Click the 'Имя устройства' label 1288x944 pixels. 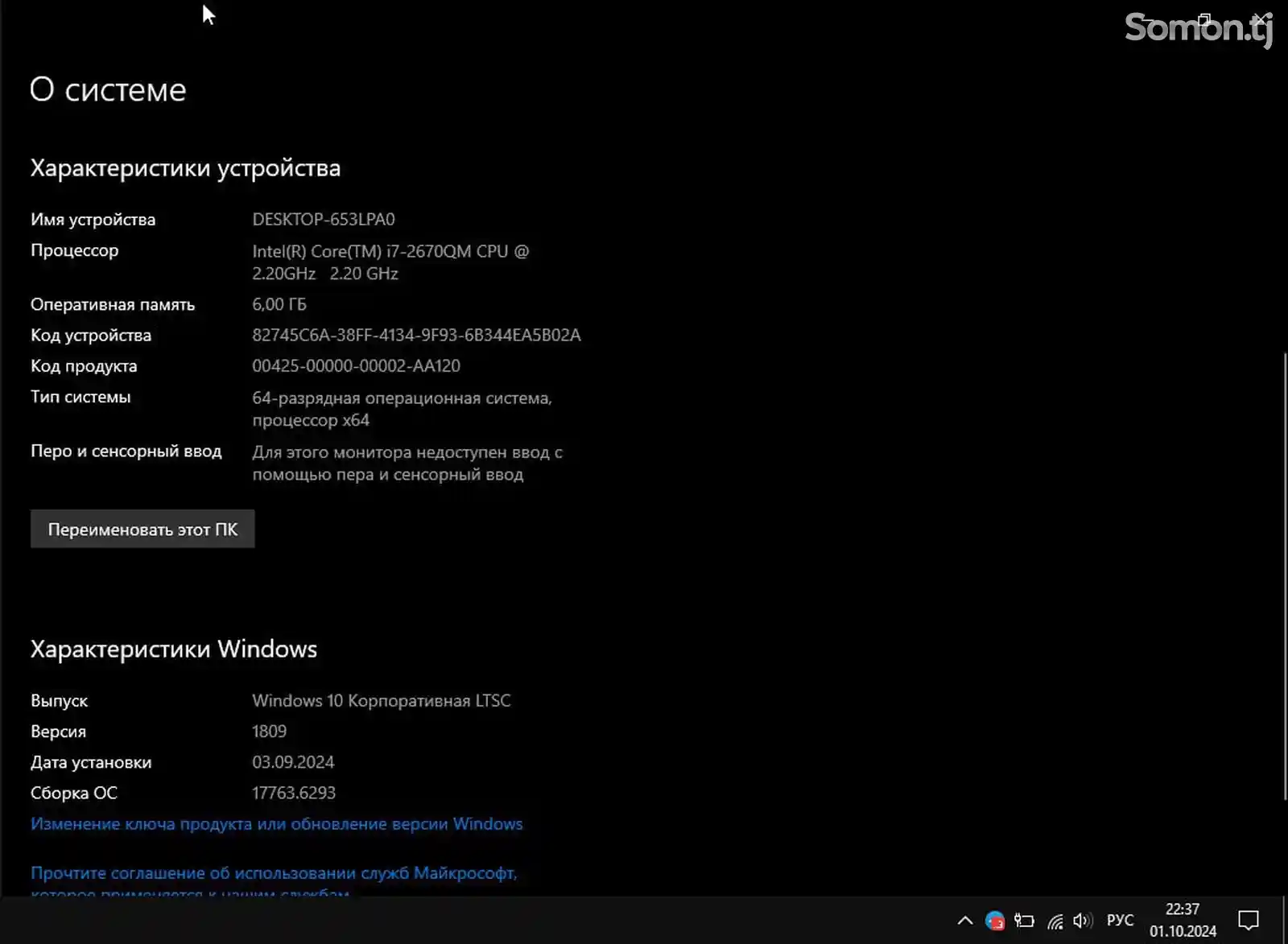[x=93, y=220]
